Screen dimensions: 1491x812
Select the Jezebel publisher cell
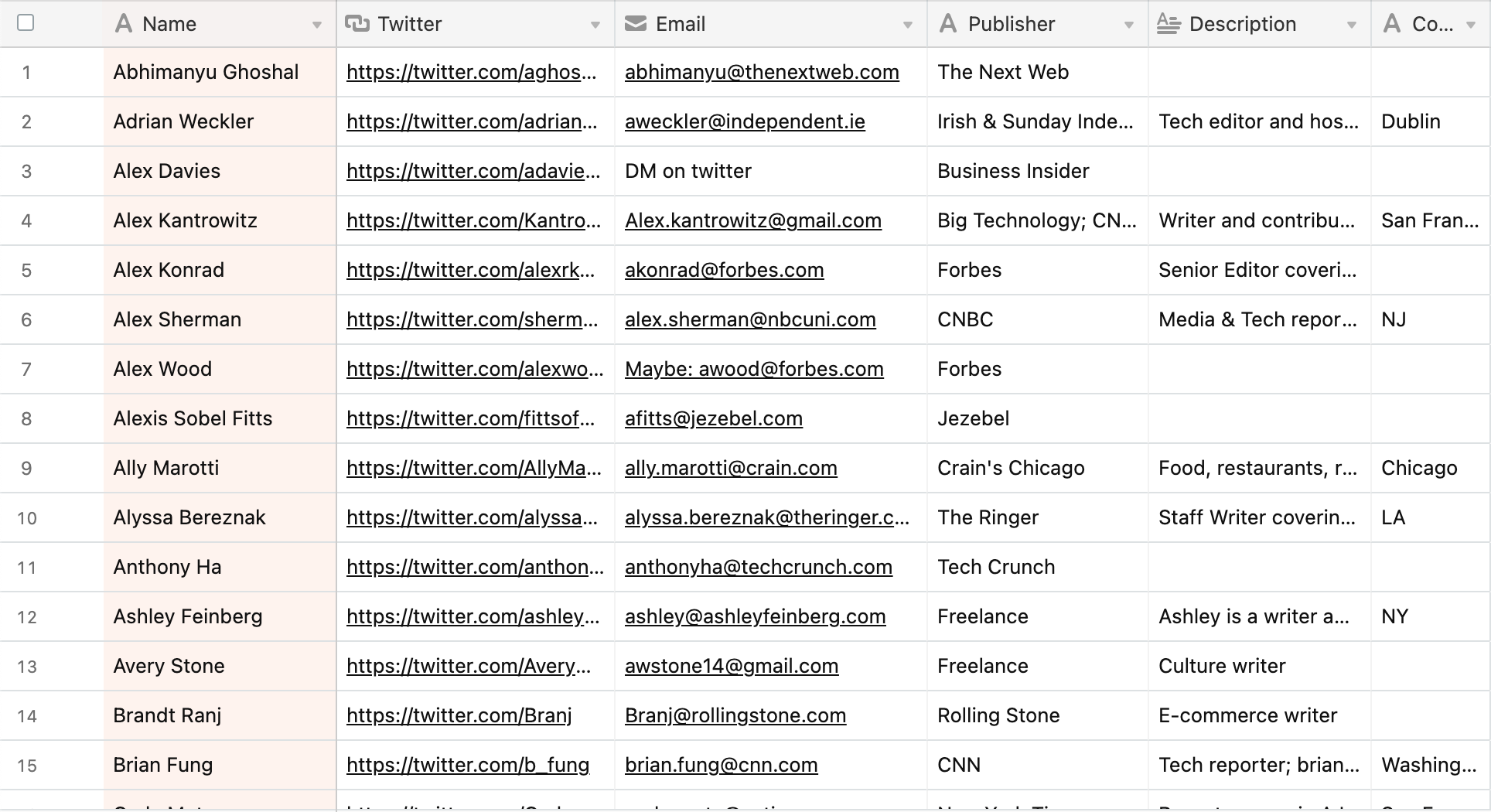click(x=973, y=418)
